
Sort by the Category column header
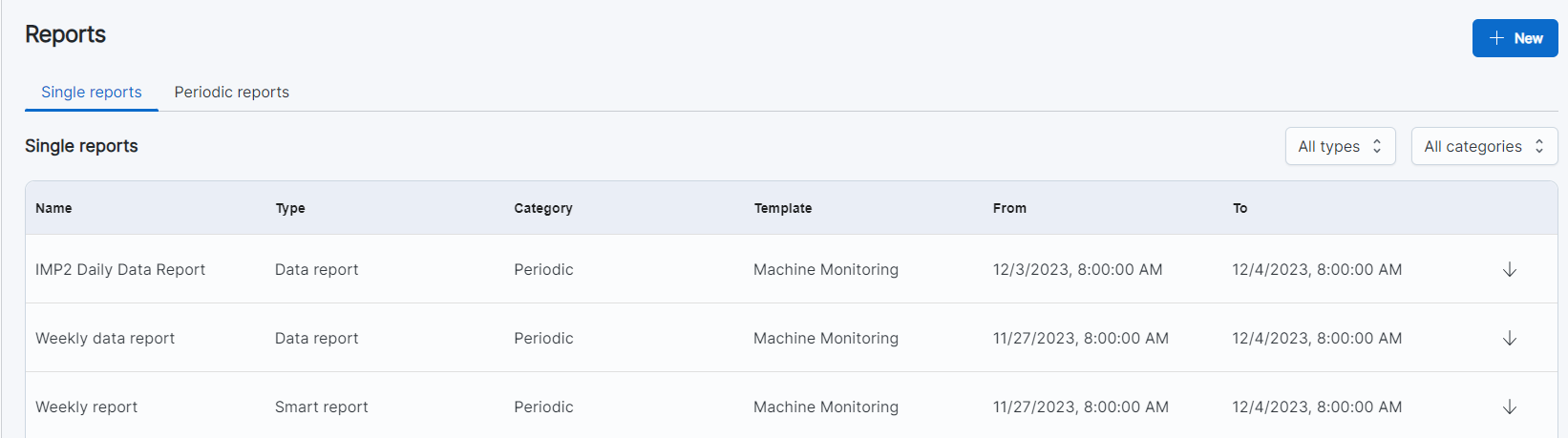[x=543, y=208]
